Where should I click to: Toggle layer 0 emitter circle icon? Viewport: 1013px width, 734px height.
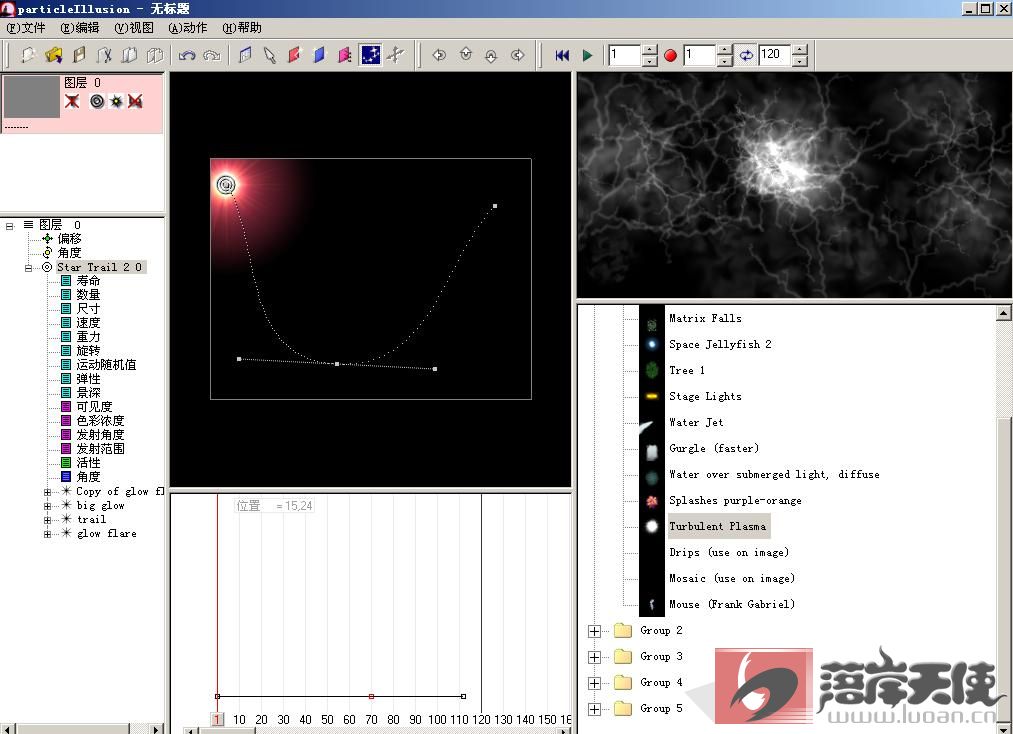click(x=97, y=101)
